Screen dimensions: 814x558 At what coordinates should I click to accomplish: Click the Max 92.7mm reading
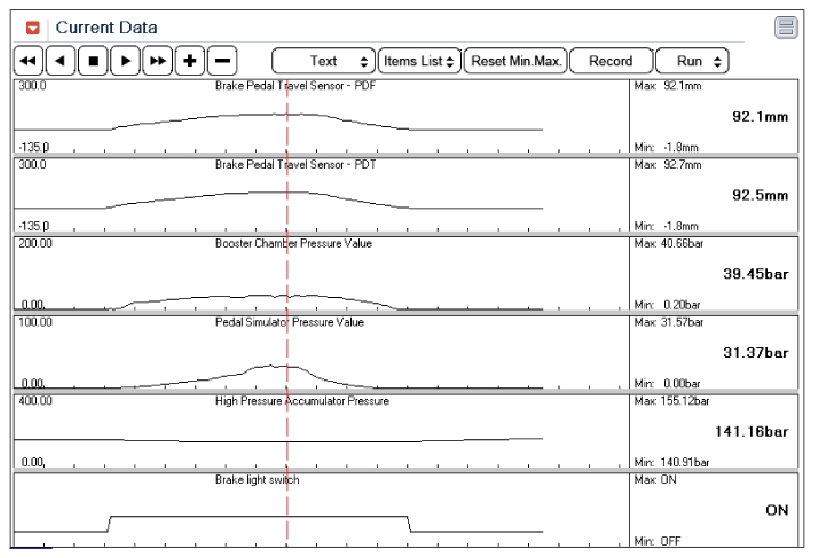tap(668, 165)
